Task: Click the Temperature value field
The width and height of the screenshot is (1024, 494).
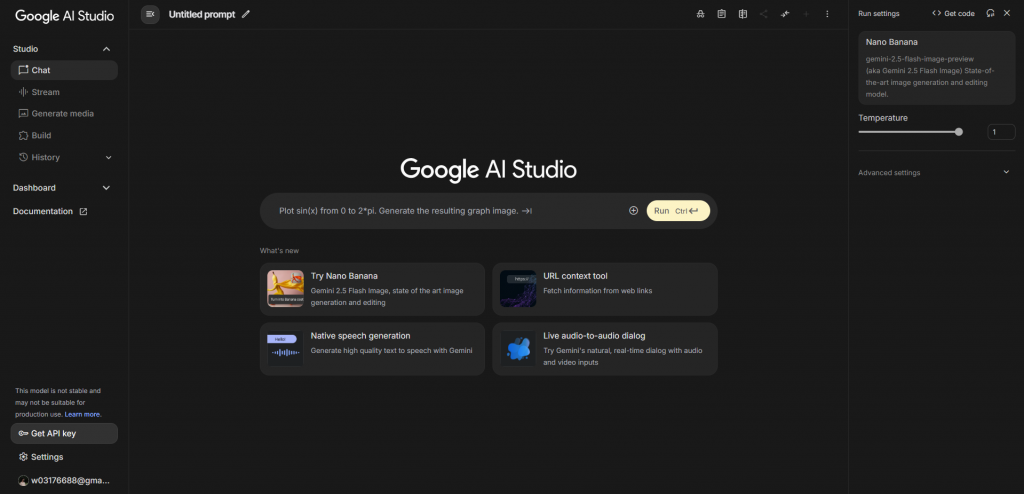Action: (1001, 132)
